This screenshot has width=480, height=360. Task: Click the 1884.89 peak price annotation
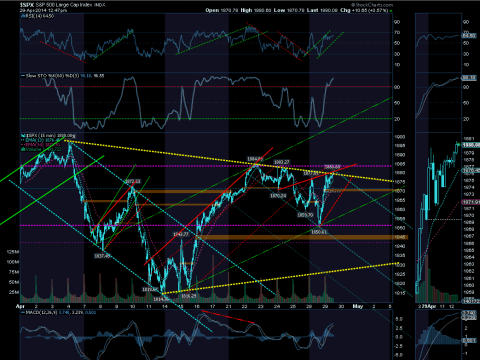click(255, 159)
